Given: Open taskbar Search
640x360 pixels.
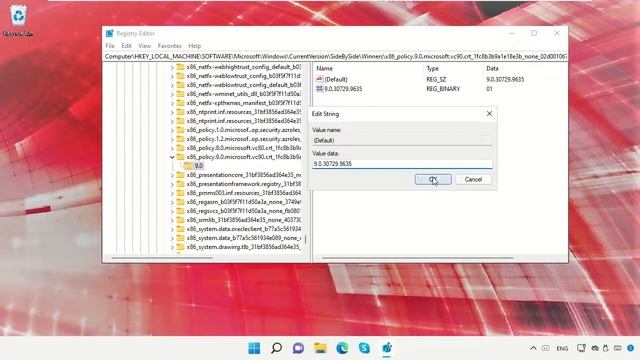Looking at the screenshot, I should click(276, 348).
